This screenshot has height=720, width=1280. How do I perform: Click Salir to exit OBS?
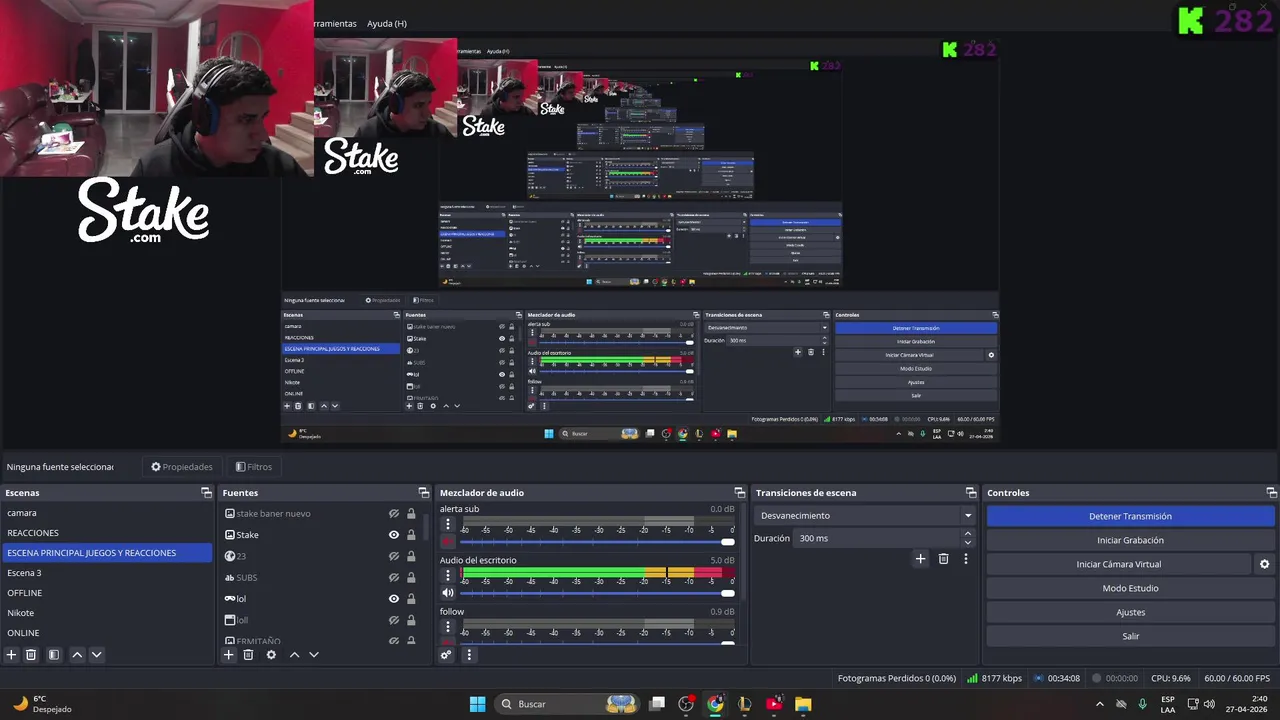click(x=1130, y=636)
